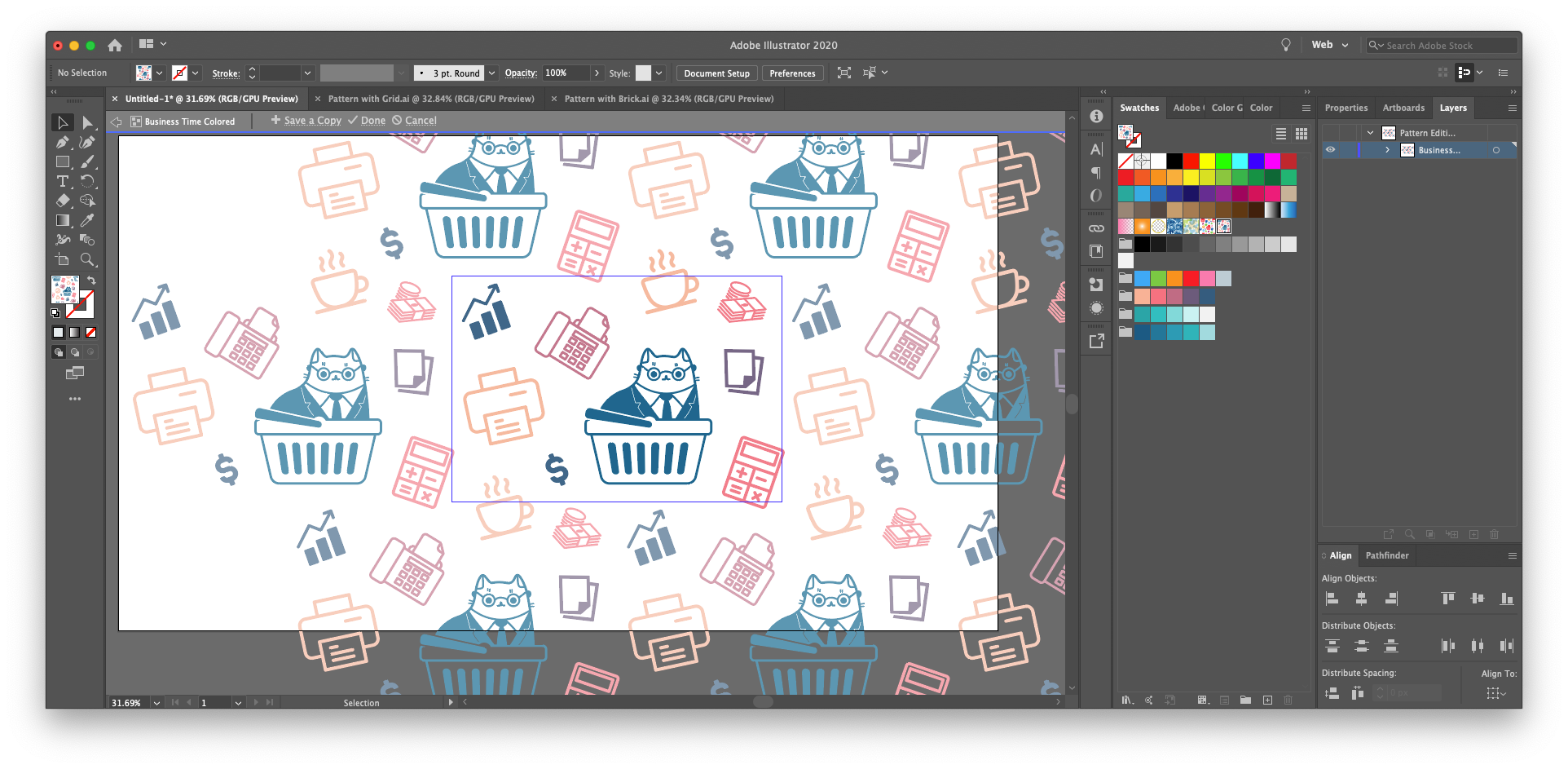Select the Direct Selection tool
Screen dimensions: 1568x769
point(88,122)
